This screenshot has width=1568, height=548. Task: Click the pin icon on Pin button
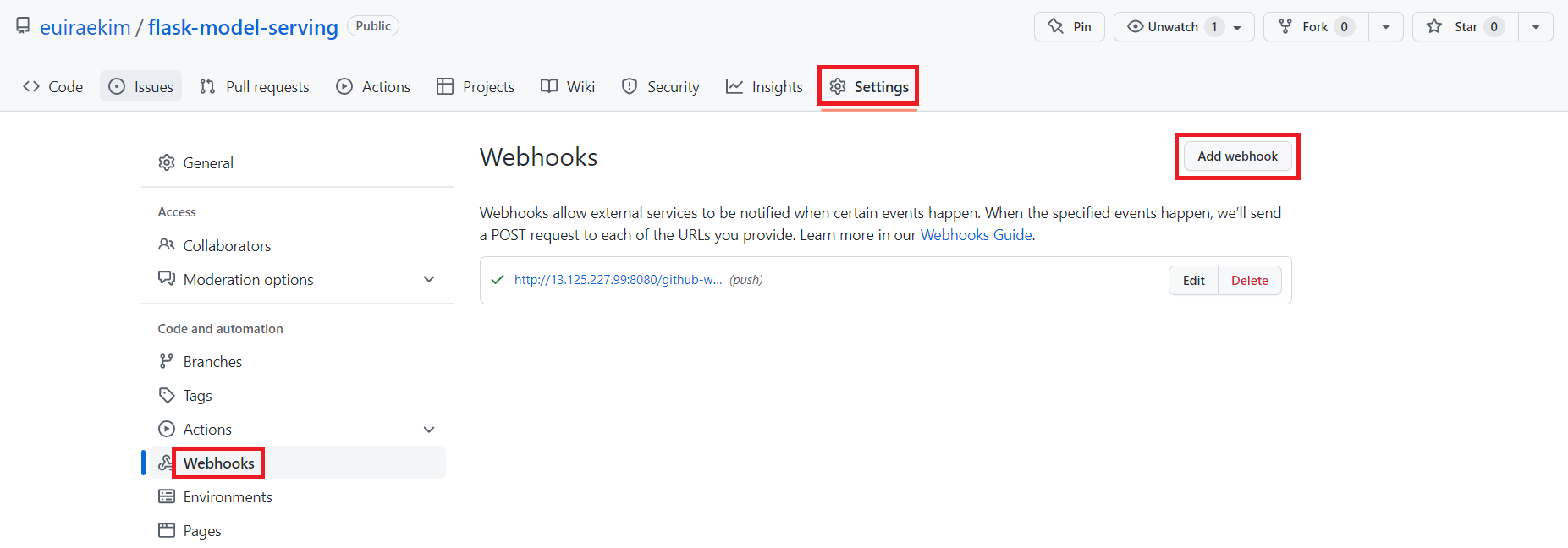pyautogui.click(x=1056, y=26)
